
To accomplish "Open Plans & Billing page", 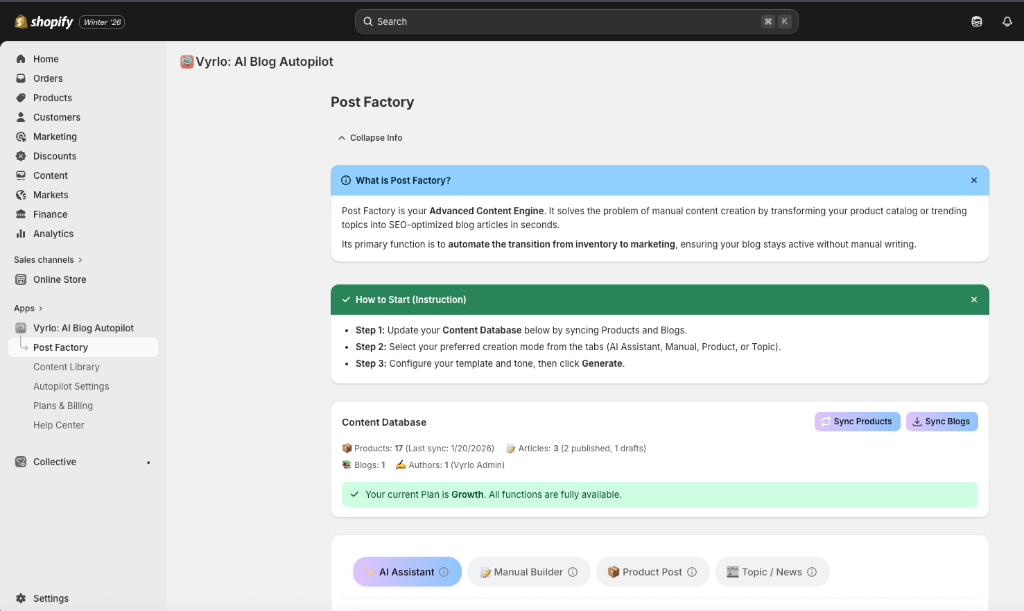I will [x=63, y=406].
